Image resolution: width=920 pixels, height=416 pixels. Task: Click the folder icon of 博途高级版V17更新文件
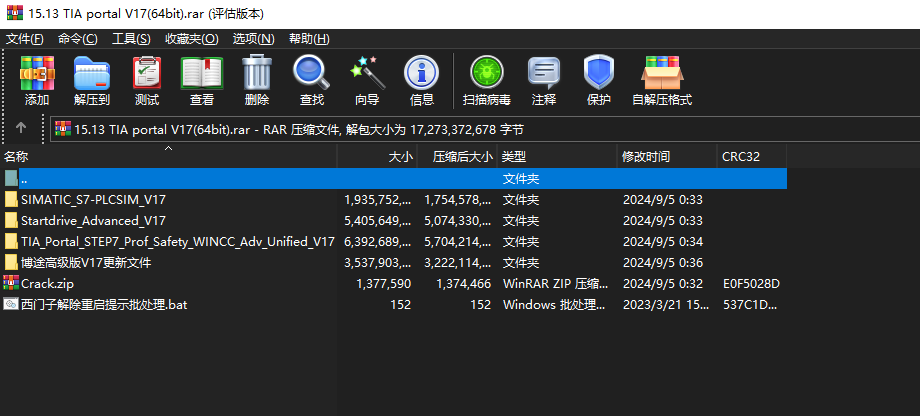11,262
